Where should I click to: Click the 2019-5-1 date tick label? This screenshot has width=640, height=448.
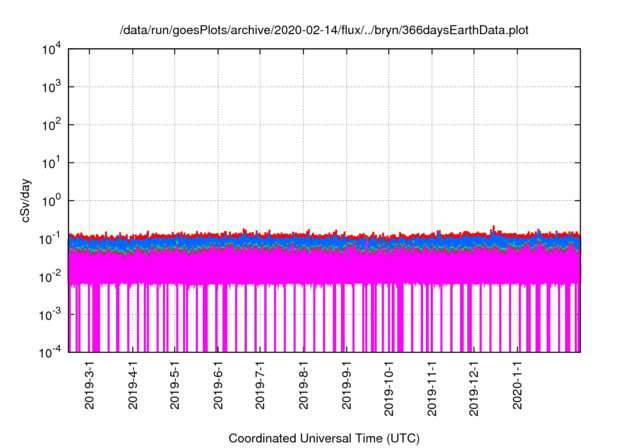pyautogui.click(x=175, y=384)
